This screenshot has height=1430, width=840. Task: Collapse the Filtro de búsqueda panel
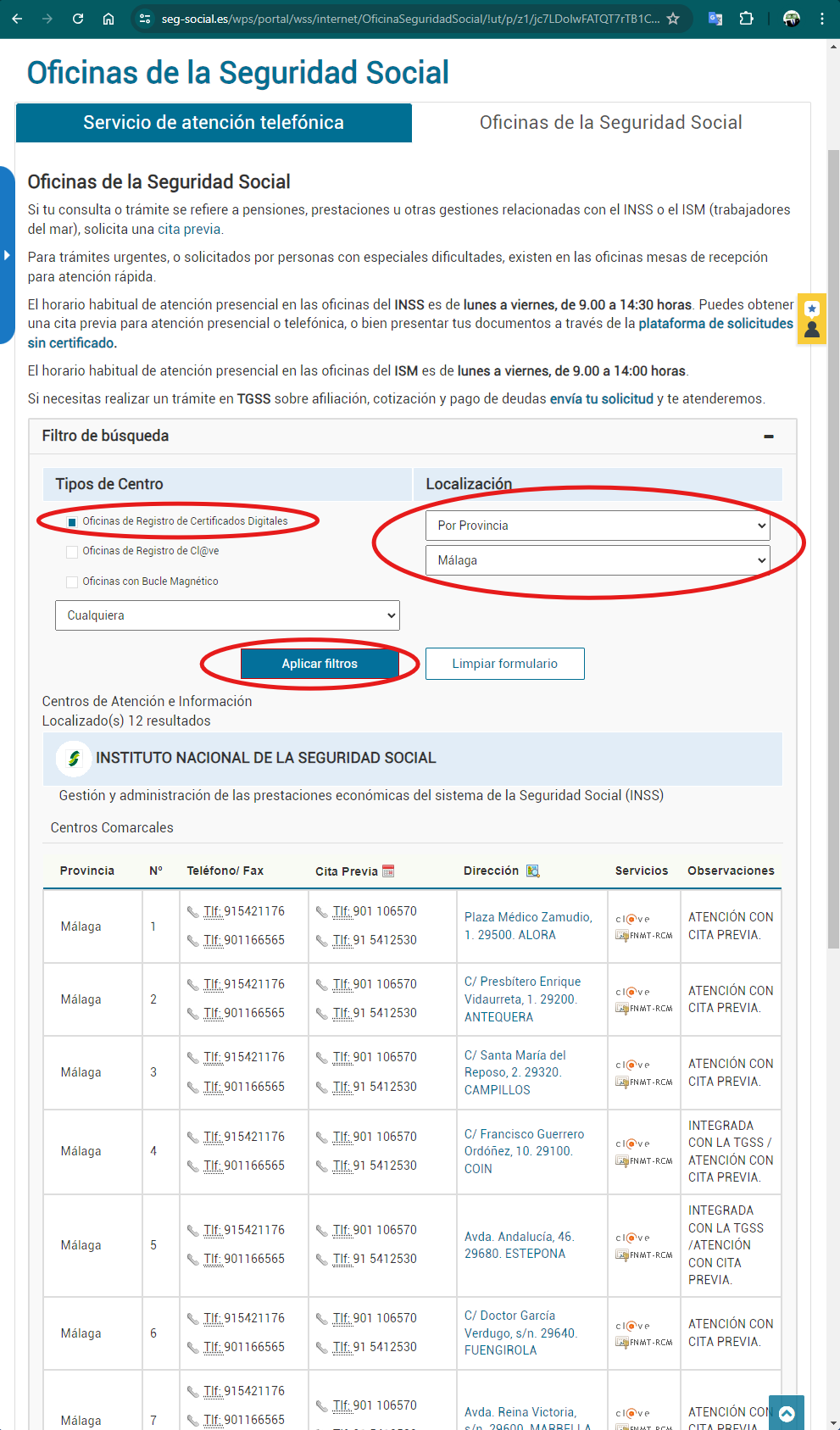pyautogui.click(x=768, y=437)
